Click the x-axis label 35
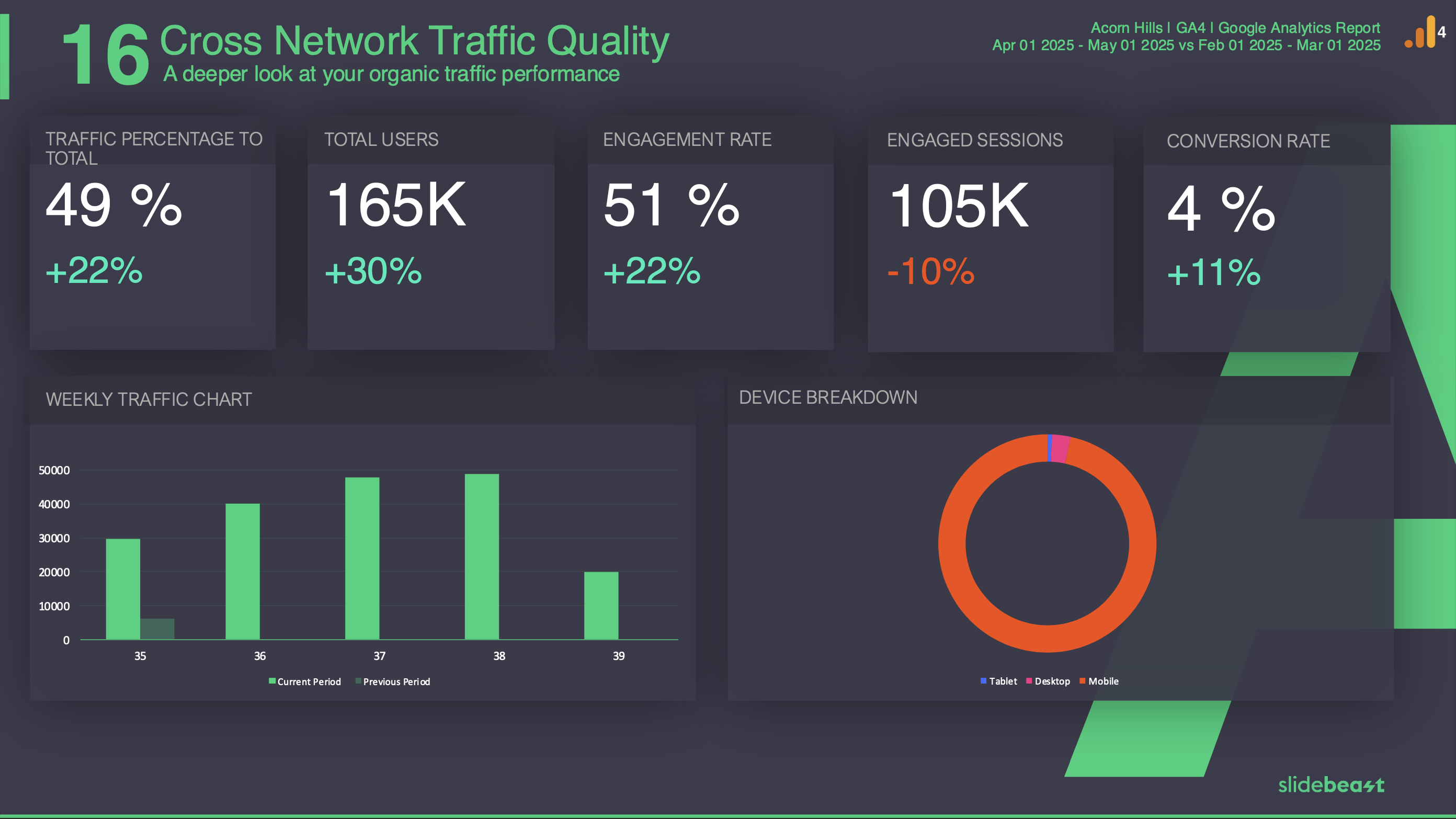The image size is (1456, 819). (140, 656)
